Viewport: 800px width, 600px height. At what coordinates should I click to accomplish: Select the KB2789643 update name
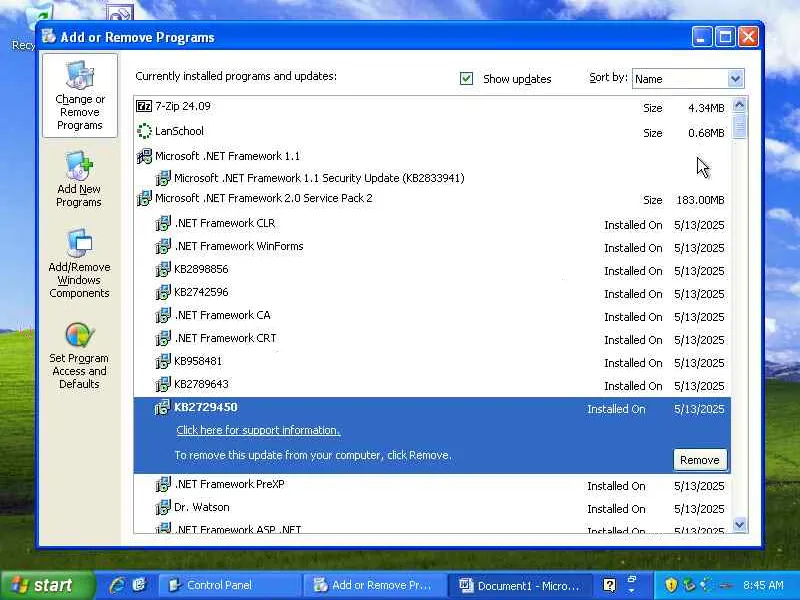click(x=201, y=384)
